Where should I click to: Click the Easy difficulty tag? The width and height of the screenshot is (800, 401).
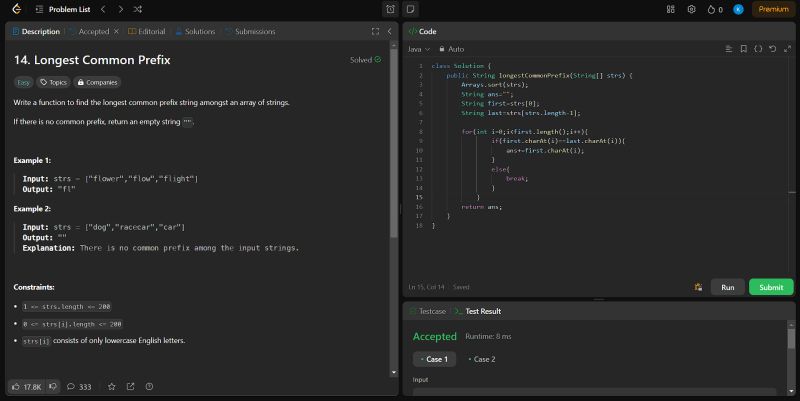pyautogui.click(x=23, y=82)
